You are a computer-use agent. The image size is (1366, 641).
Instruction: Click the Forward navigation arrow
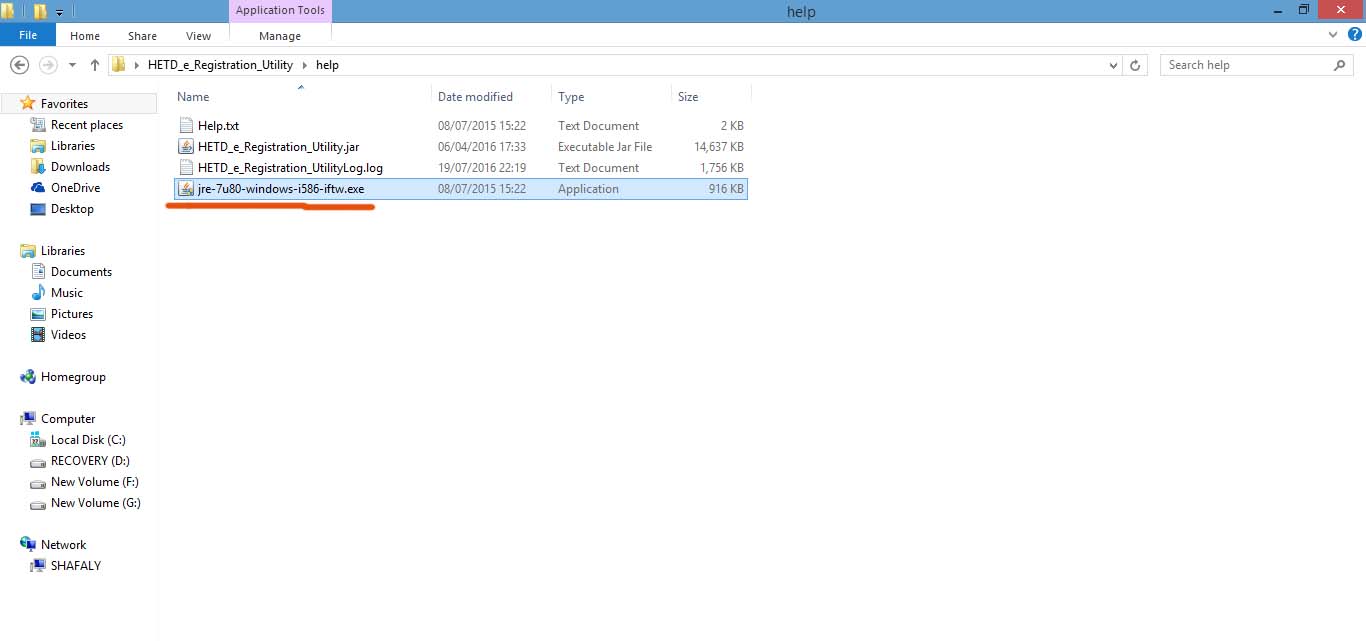point(48,65)
